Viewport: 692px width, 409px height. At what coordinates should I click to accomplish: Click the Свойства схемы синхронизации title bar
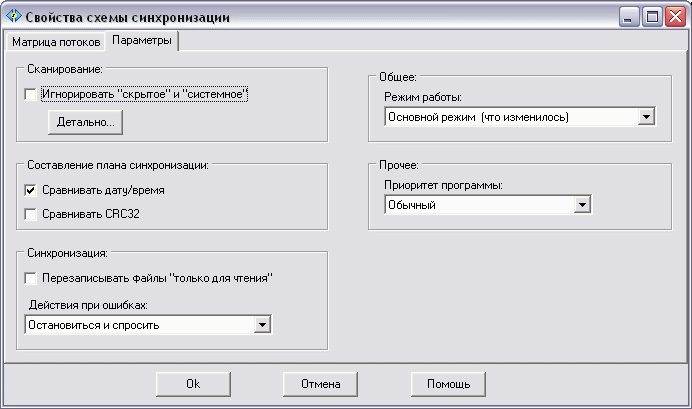tap(300, 17)
